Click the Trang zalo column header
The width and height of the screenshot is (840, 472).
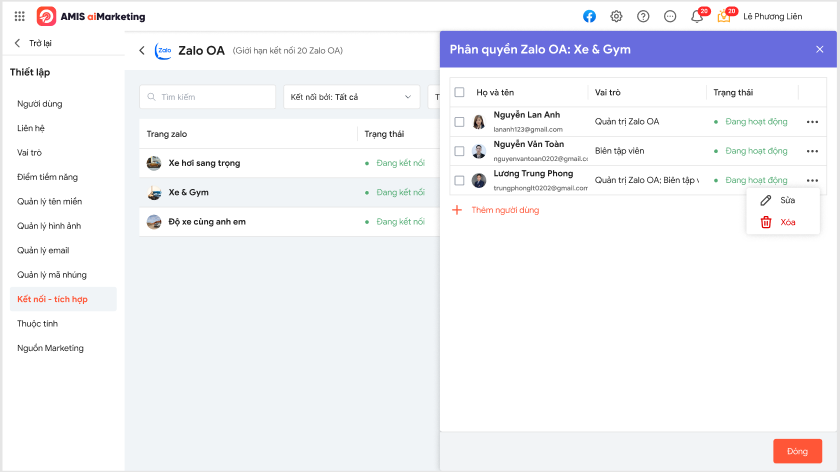click(x=167, y=134)
